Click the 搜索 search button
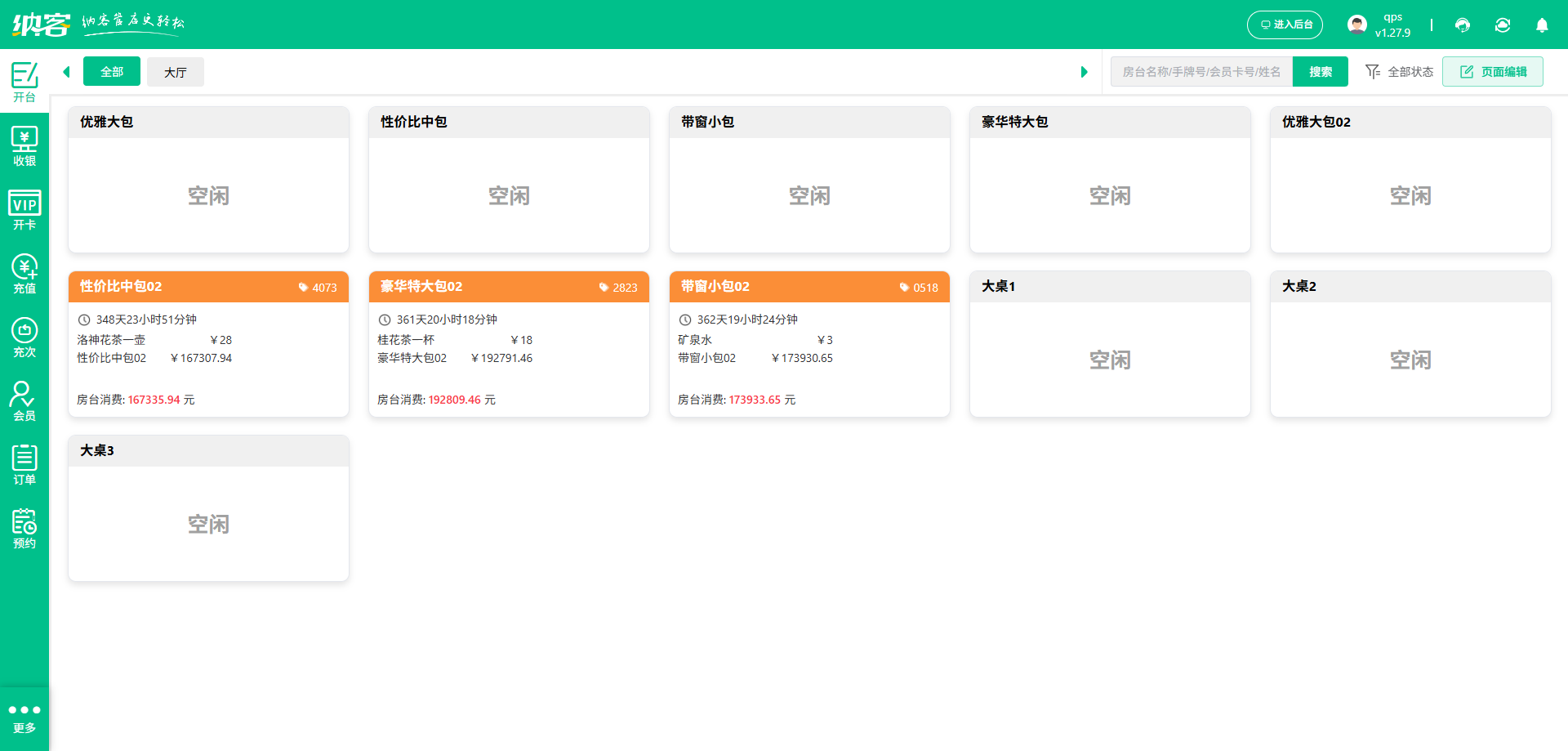This screenshot has height=751, width=1568. (x=1320, y=72)
